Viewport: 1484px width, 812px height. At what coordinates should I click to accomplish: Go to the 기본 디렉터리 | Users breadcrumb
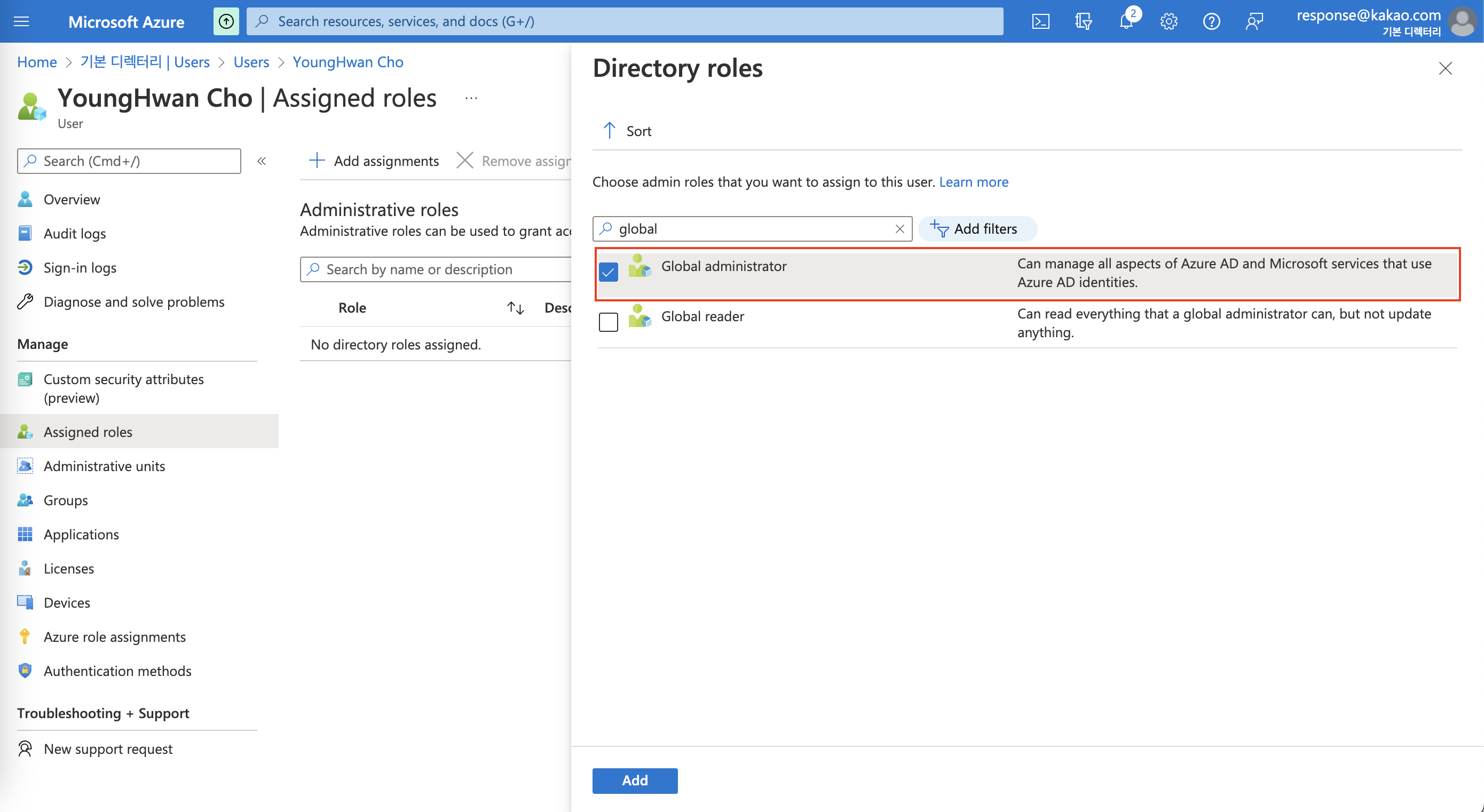point(145,61)
